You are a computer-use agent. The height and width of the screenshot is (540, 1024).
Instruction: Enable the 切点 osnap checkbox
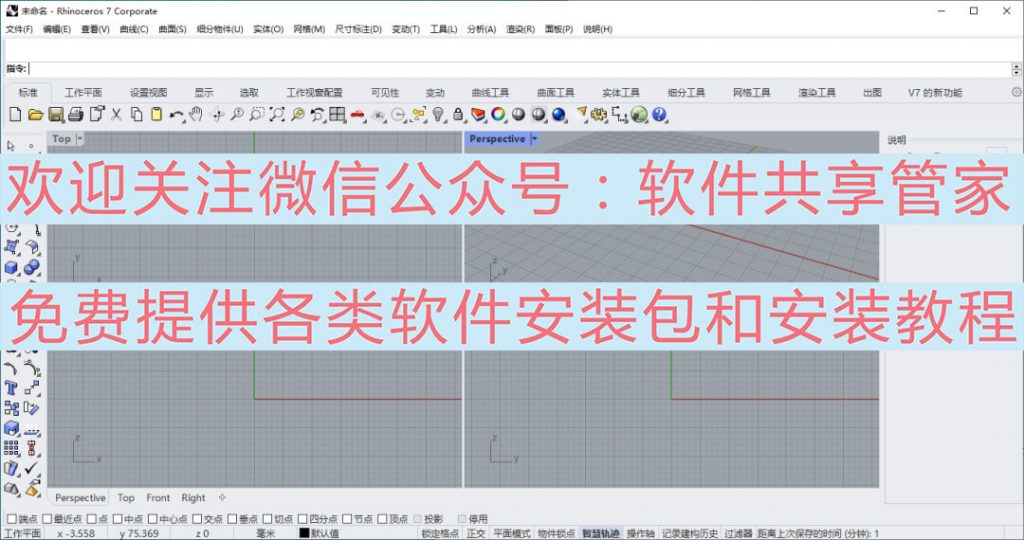(268, 519)
